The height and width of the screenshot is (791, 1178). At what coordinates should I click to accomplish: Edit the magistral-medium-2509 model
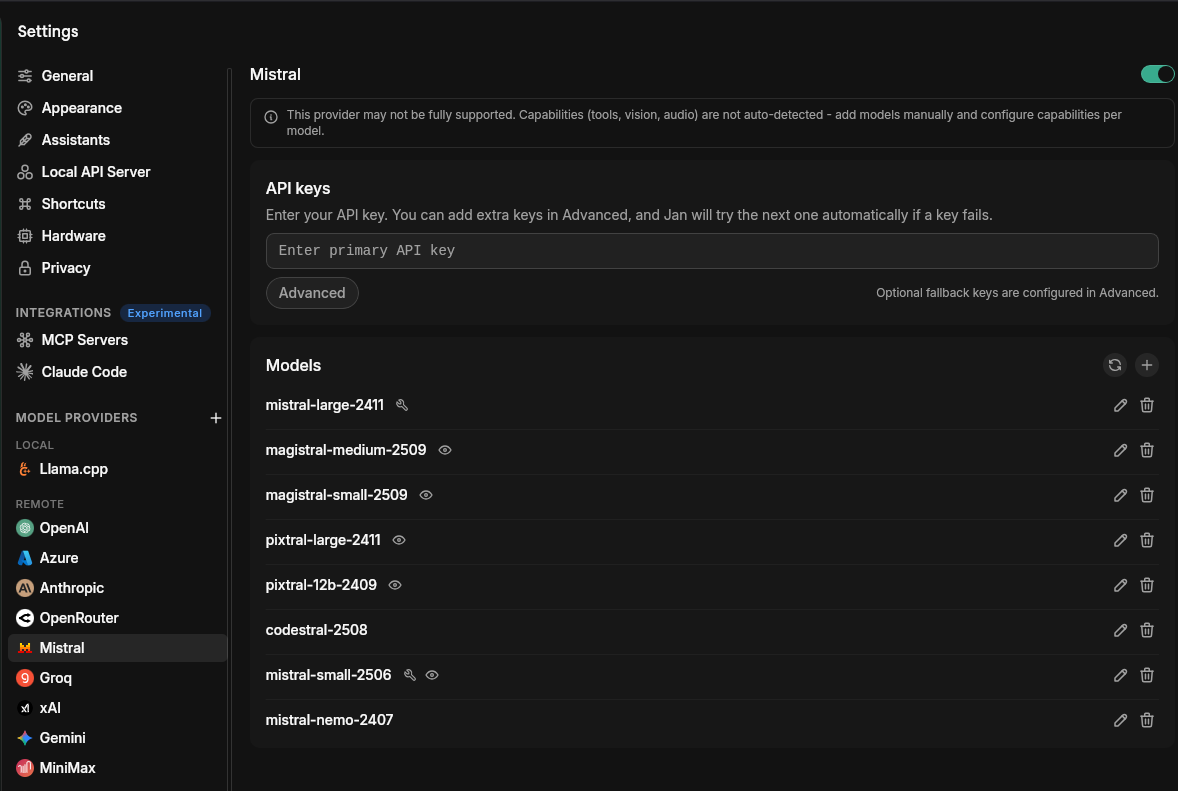(x=1120, y=451)
